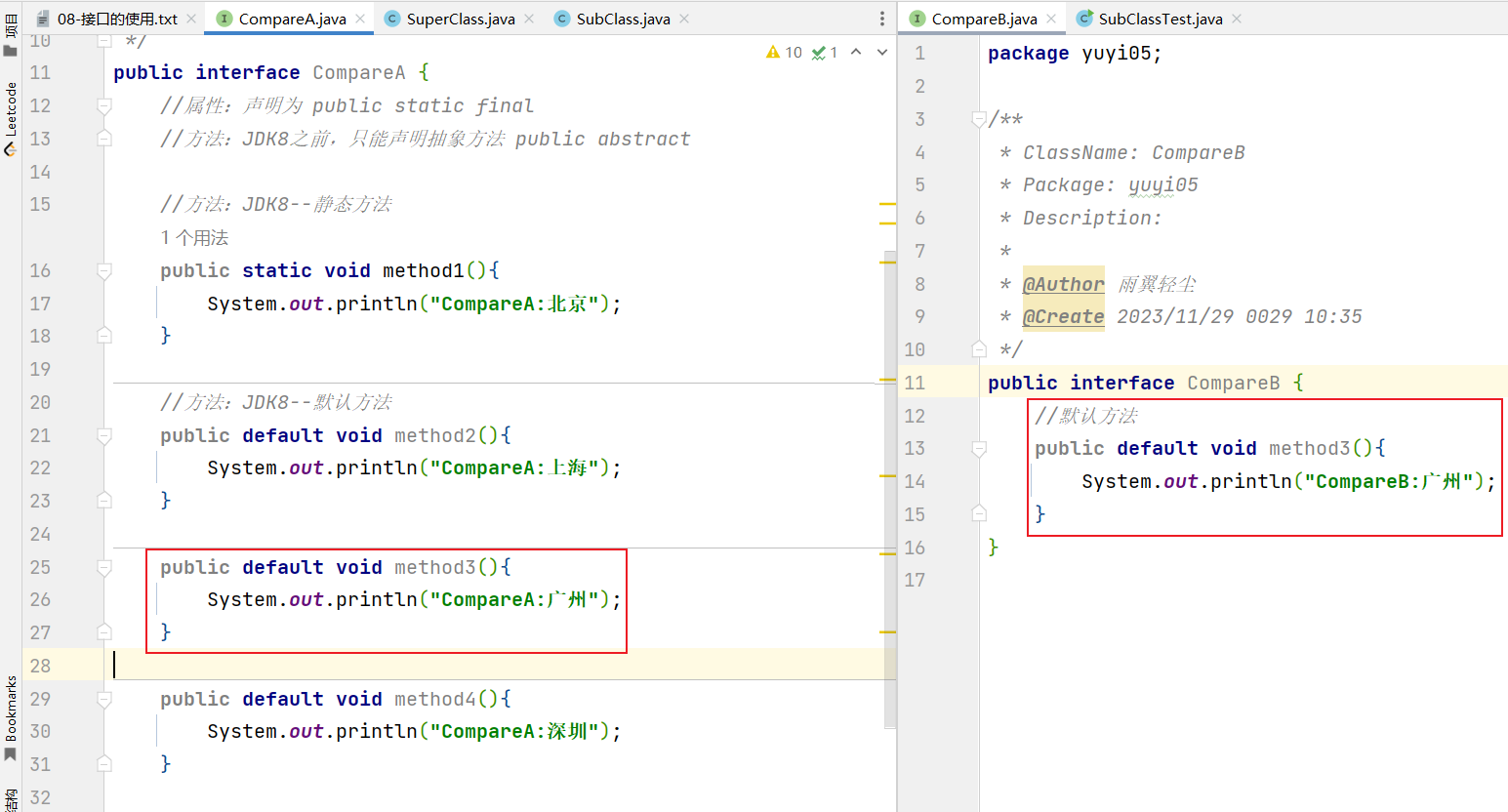The height and width of the screenshot is (812, 1508).
Task: Collapse method2 using the fold marker at line 21
Action: pyautogui.click(x=104, y=435)
